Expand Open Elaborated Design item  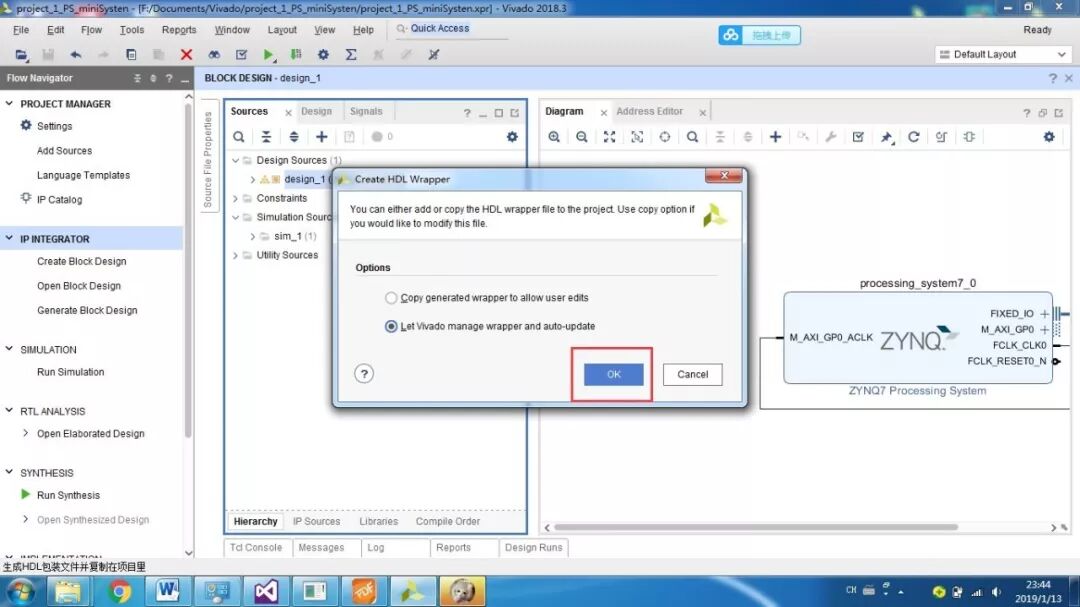point(26,433)
